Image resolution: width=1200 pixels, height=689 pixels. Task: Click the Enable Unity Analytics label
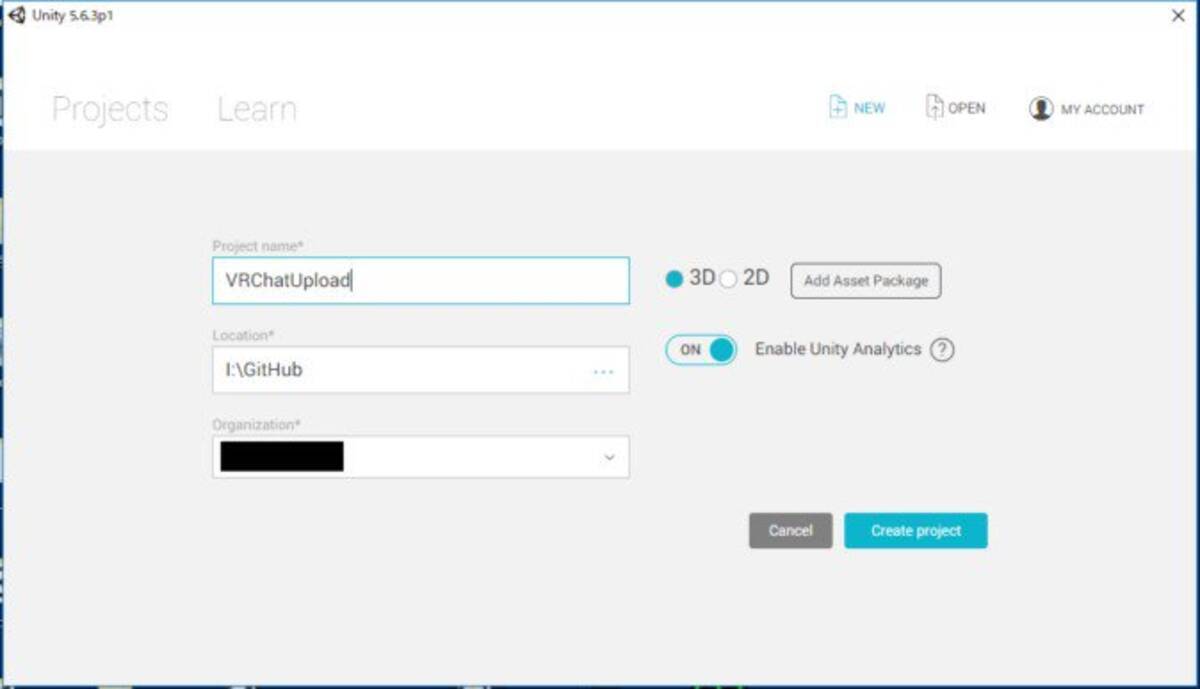pos(838,349)
